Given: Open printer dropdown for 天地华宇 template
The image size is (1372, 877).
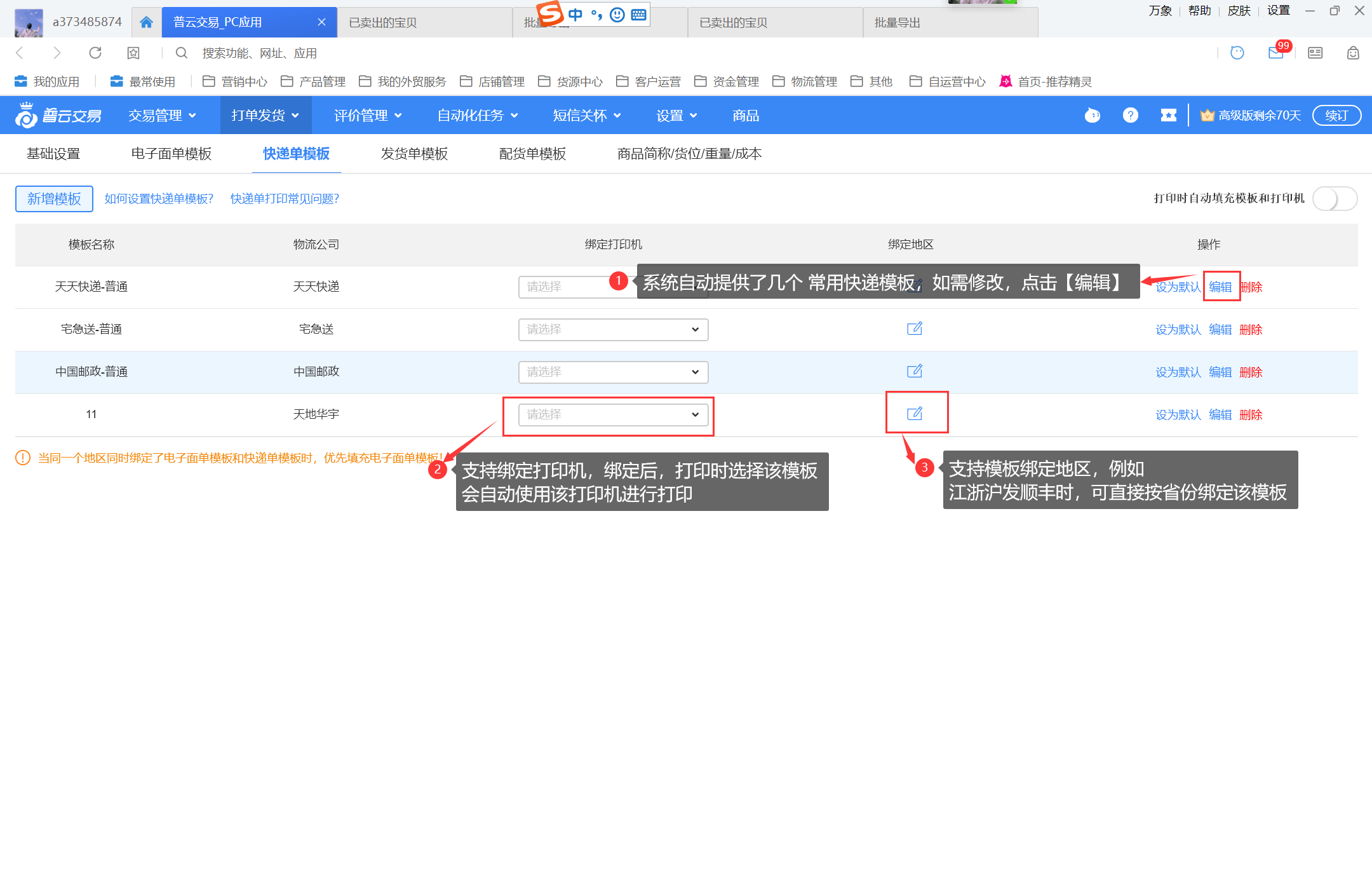Looking at the screenshot, I should point(613,414).
